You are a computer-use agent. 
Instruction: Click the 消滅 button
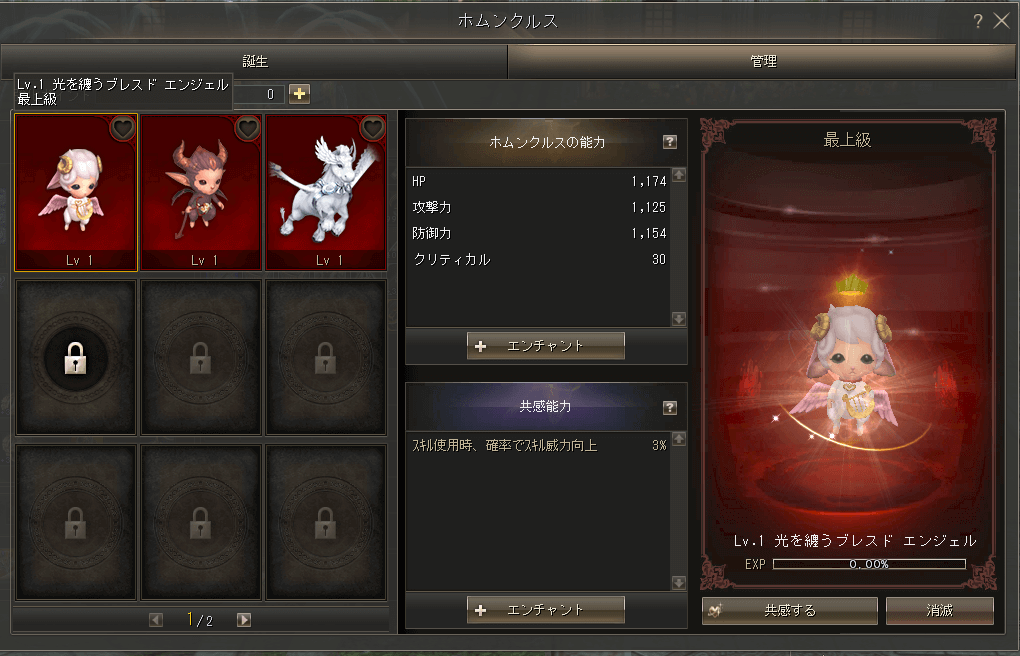[x=939, y=610]
